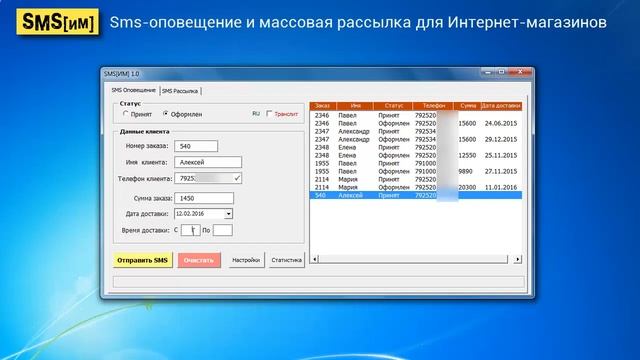Click the Номер заказа input field
Screen dimensions: 640x360
pos(196,146)
